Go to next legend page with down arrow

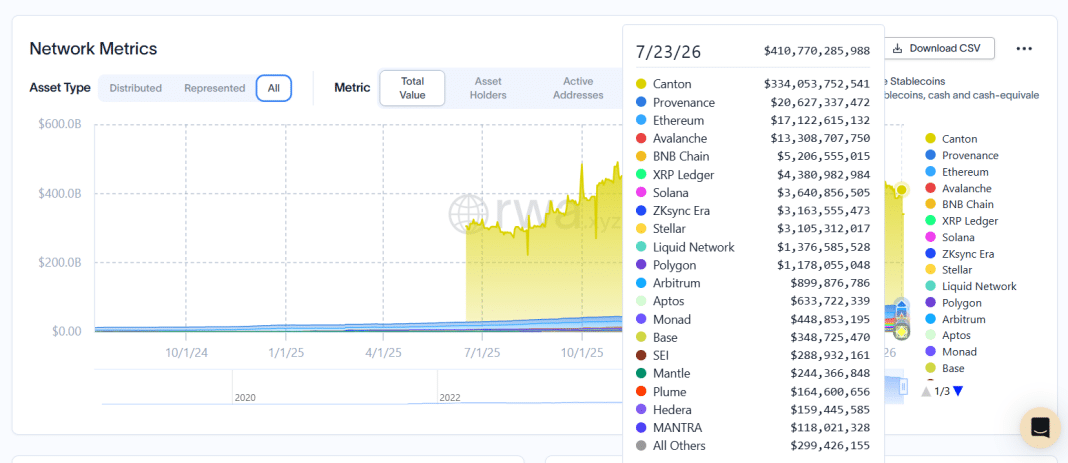[958, 392]
